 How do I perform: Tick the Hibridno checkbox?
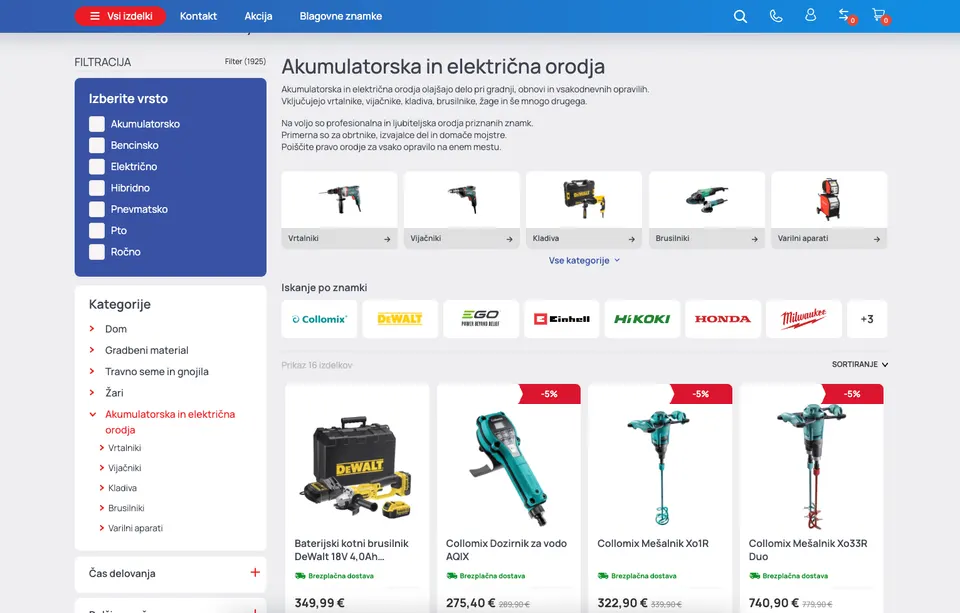tap(97, 188)
